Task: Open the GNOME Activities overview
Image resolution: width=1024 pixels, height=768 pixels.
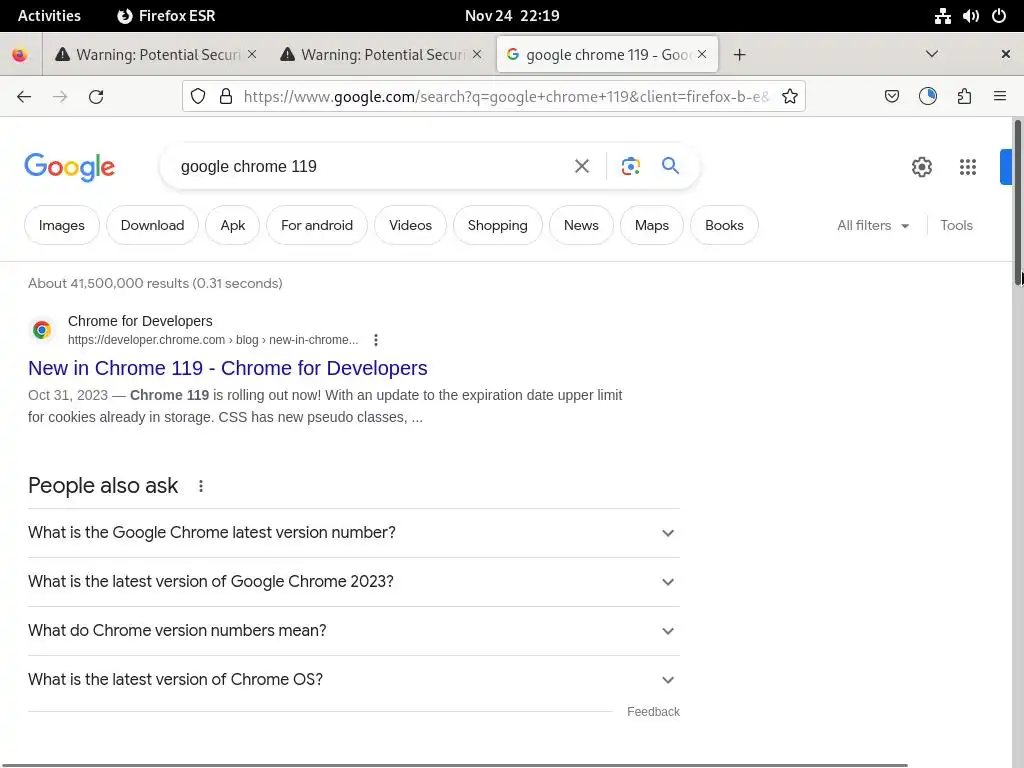Action: [x=49, y=16]
